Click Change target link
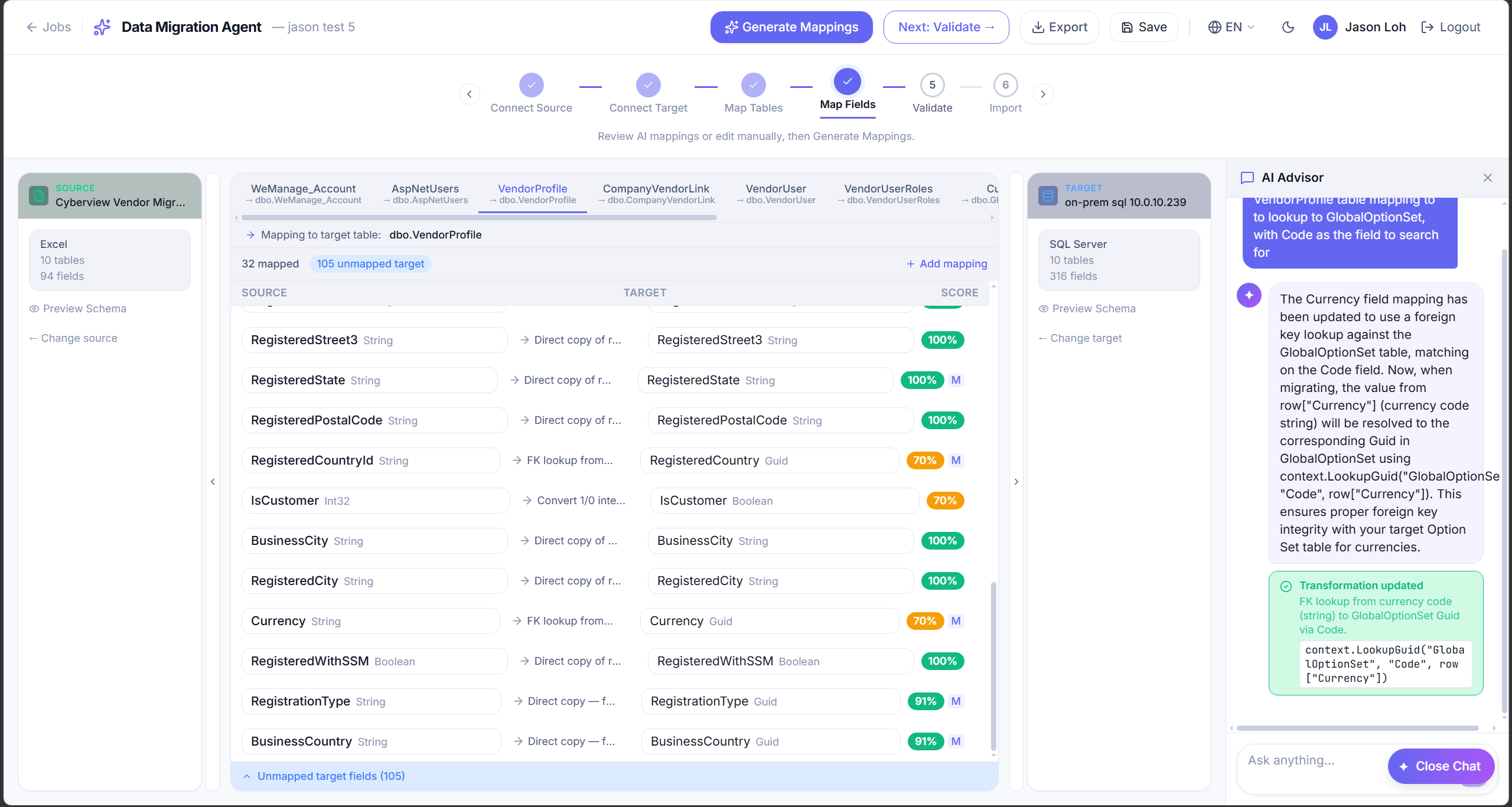The height and width of the screenshot is (807, 1512). 1080,338
